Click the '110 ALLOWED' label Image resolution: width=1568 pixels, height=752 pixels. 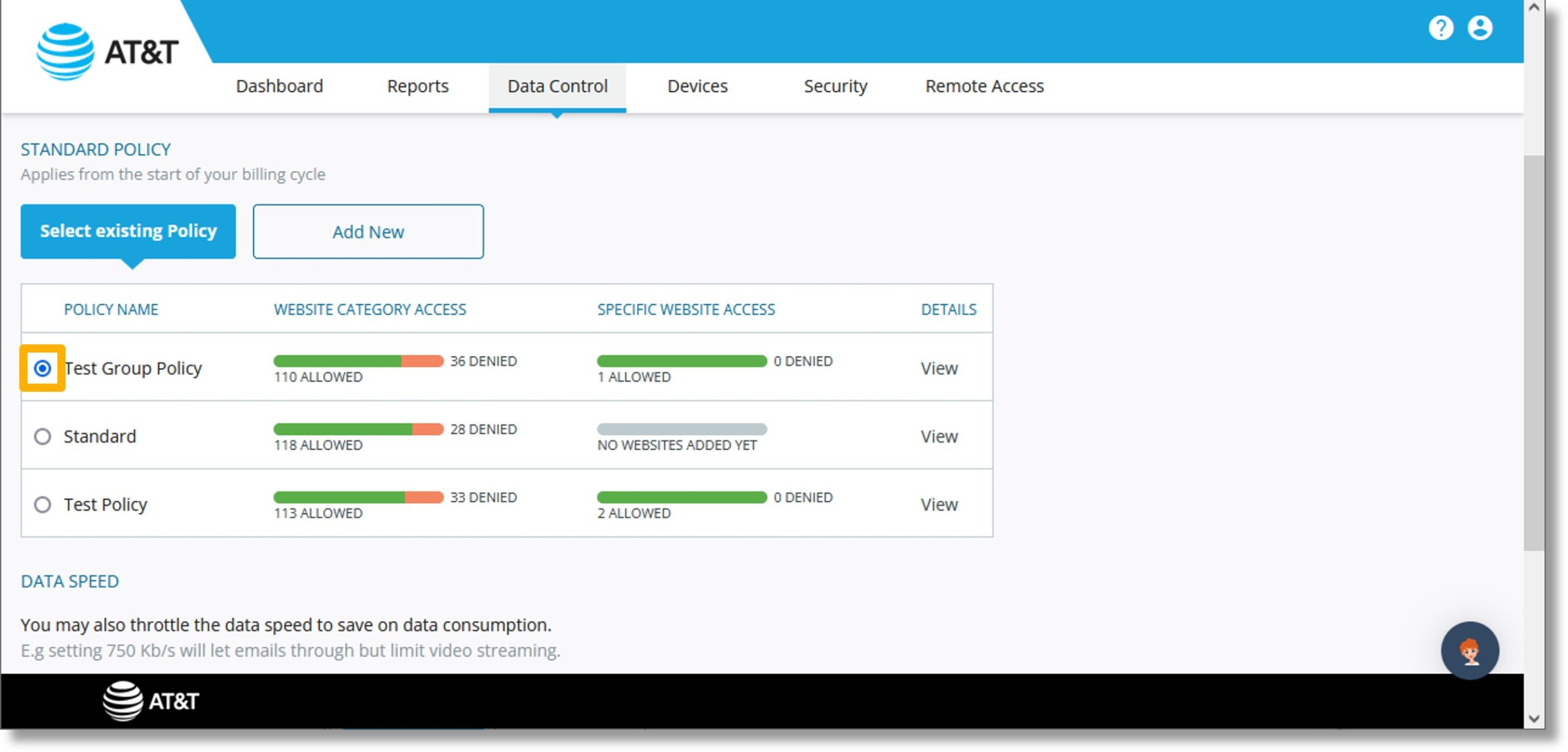click(x=318, y=377)
